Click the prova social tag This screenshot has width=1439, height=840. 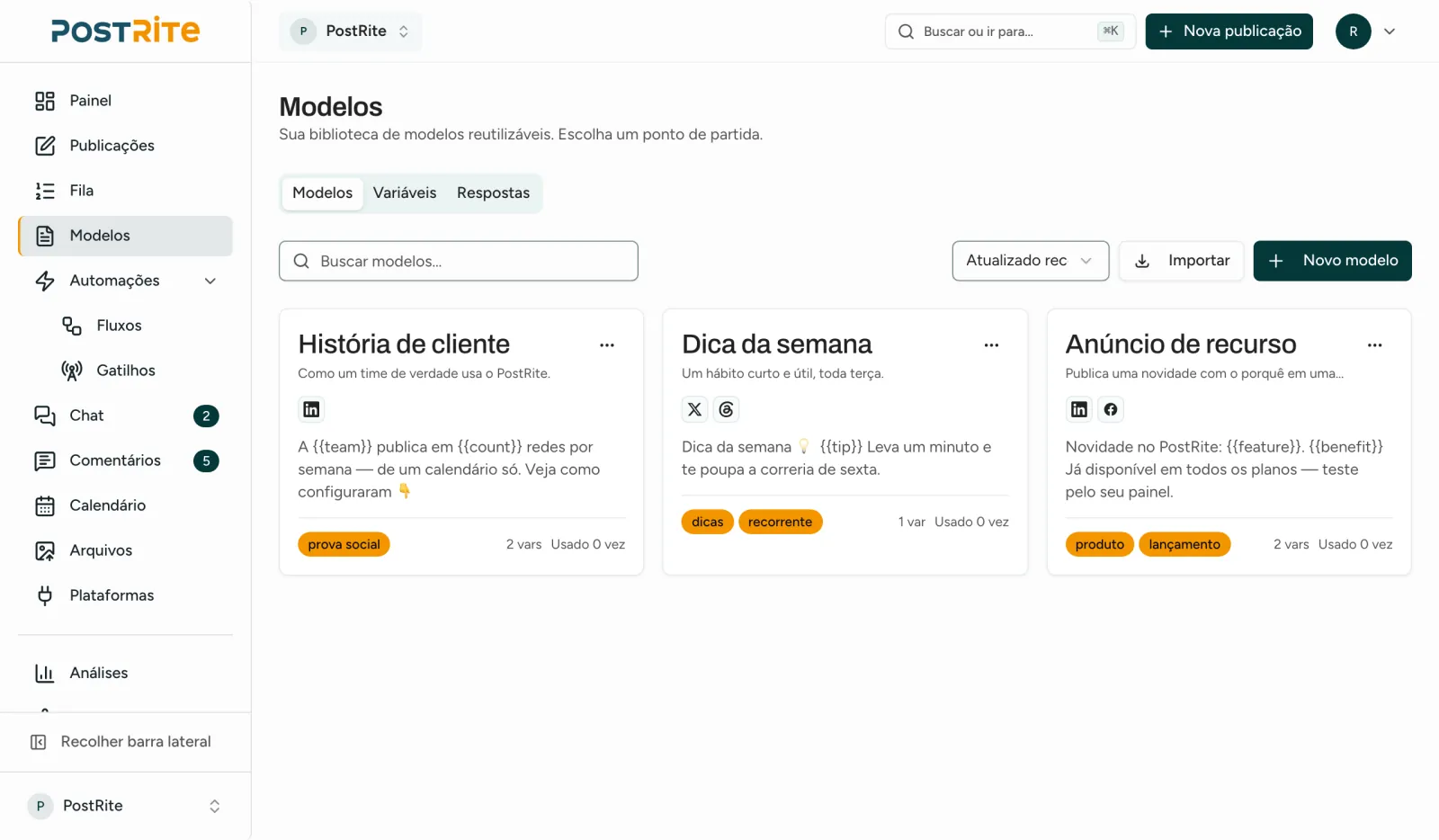point(344,545)
